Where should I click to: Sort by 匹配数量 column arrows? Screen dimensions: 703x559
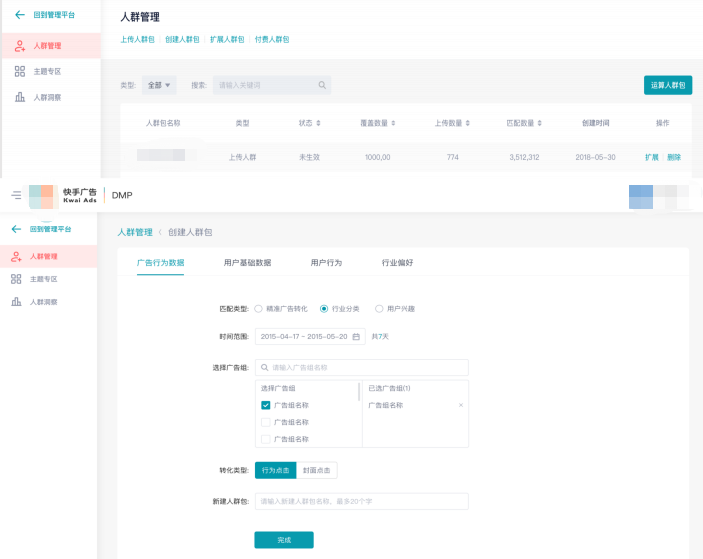(x=539, y=123)
